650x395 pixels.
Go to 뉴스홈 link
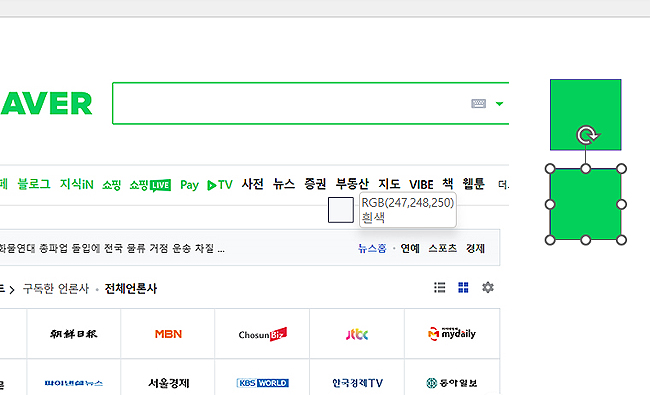372,248
